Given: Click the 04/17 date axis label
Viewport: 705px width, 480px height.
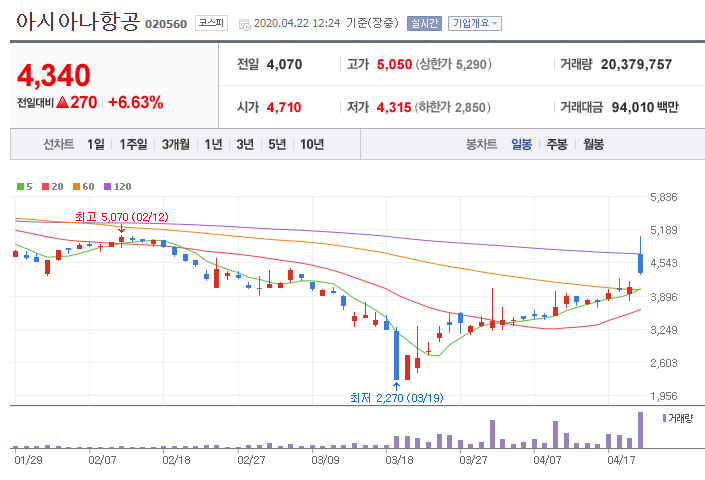Looking at the screenshot, I should click(x=621, y=460).
